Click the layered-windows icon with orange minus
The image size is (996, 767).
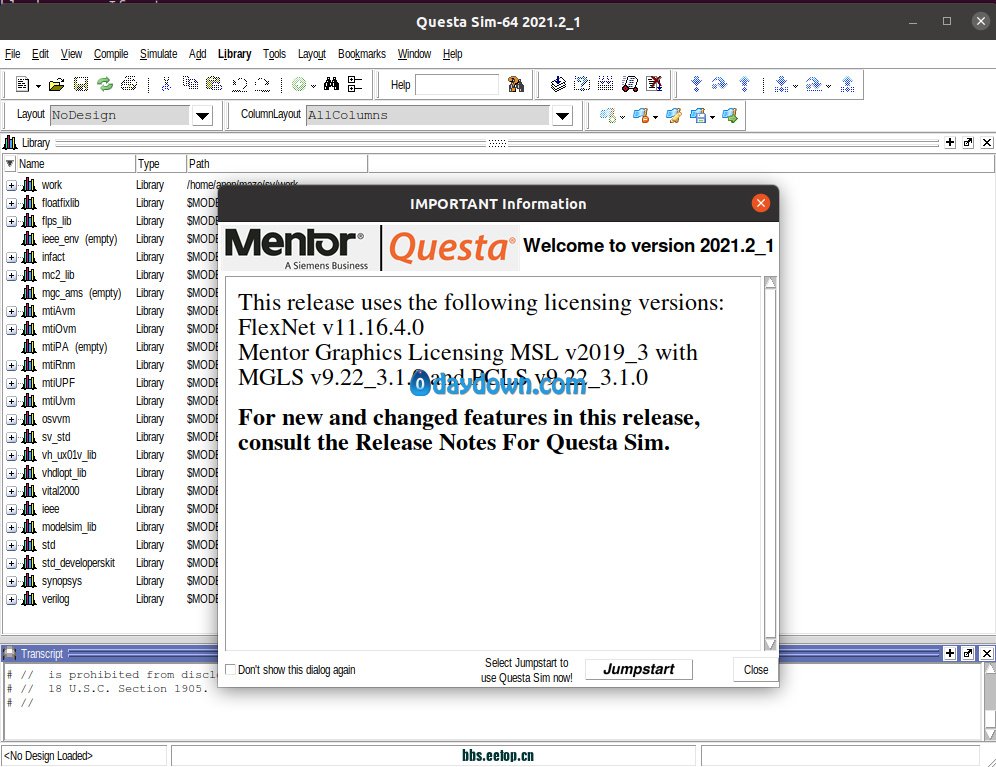641,116
